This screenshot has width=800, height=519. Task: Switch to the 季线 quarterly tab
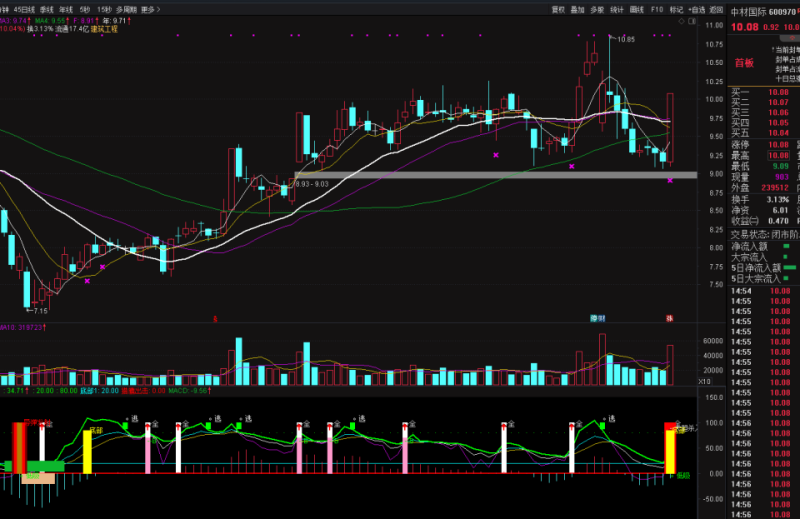pos(46,9)
